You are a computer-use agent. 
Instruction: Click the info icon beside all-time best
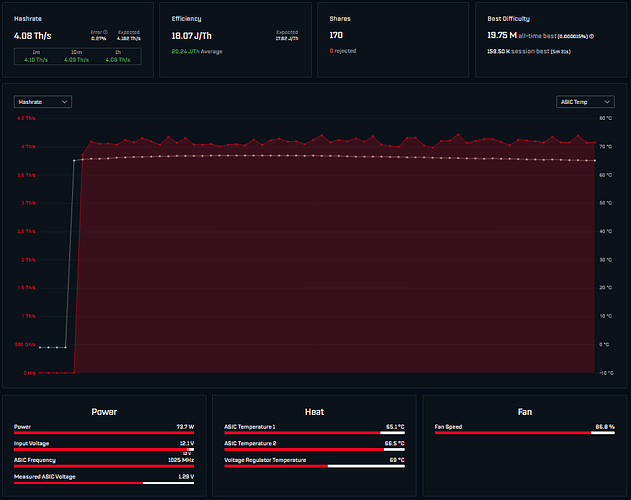592,36
